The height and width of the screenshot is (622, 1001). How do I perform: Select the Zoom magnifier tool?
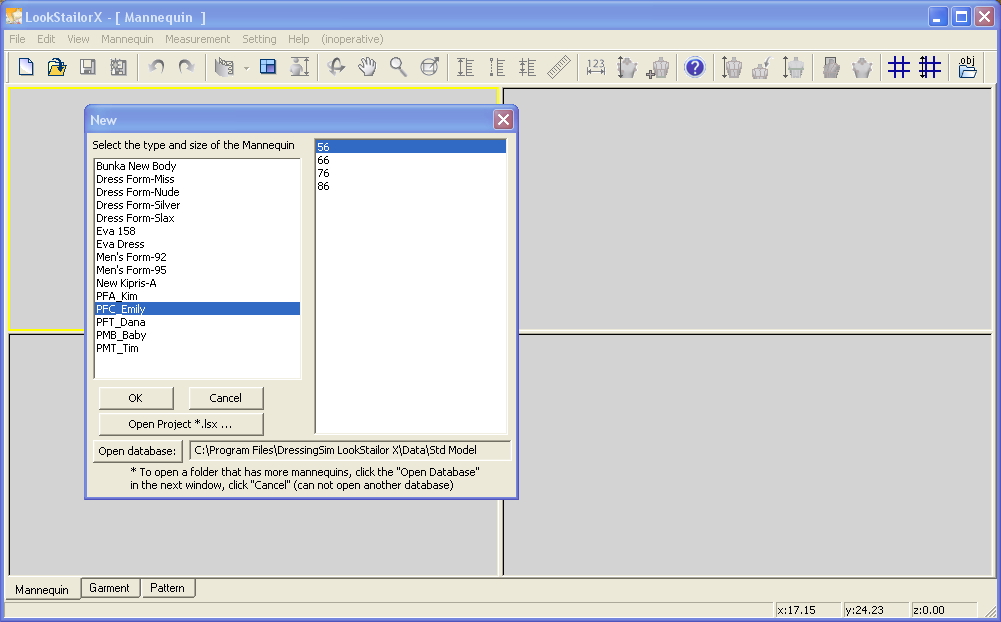[398, 67]
